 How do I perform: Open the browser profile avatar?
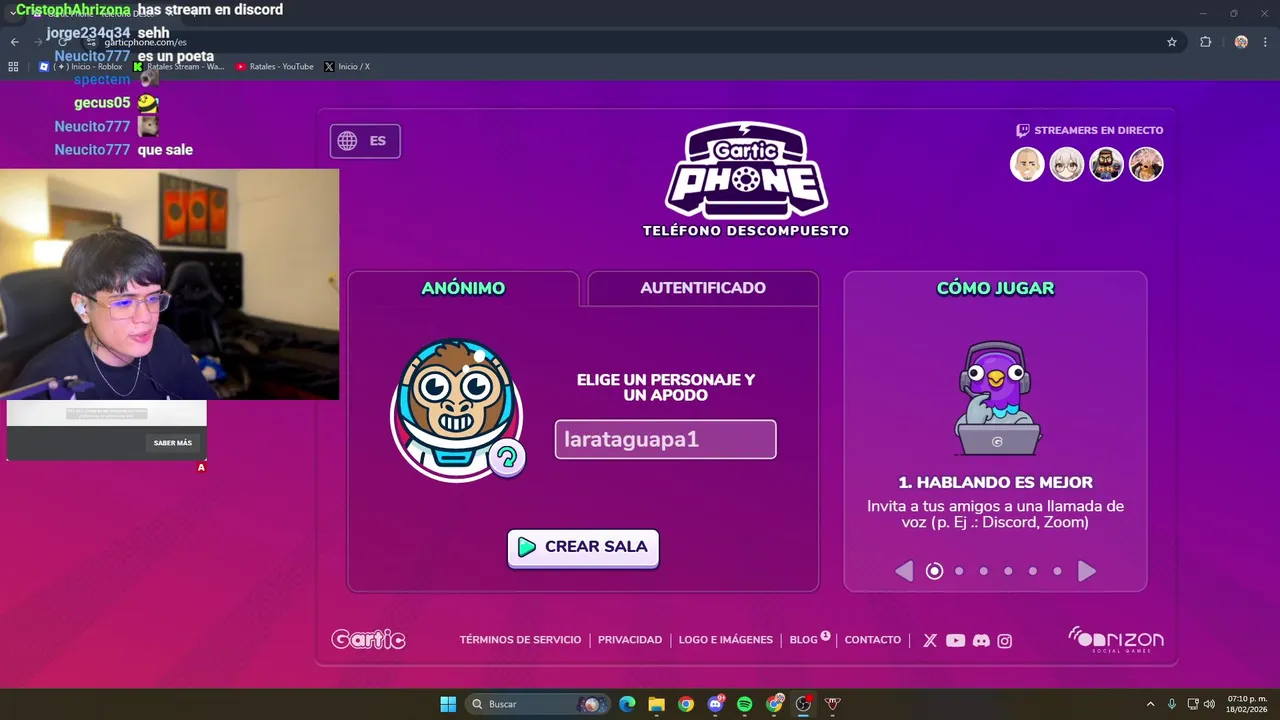(1241, 42)
